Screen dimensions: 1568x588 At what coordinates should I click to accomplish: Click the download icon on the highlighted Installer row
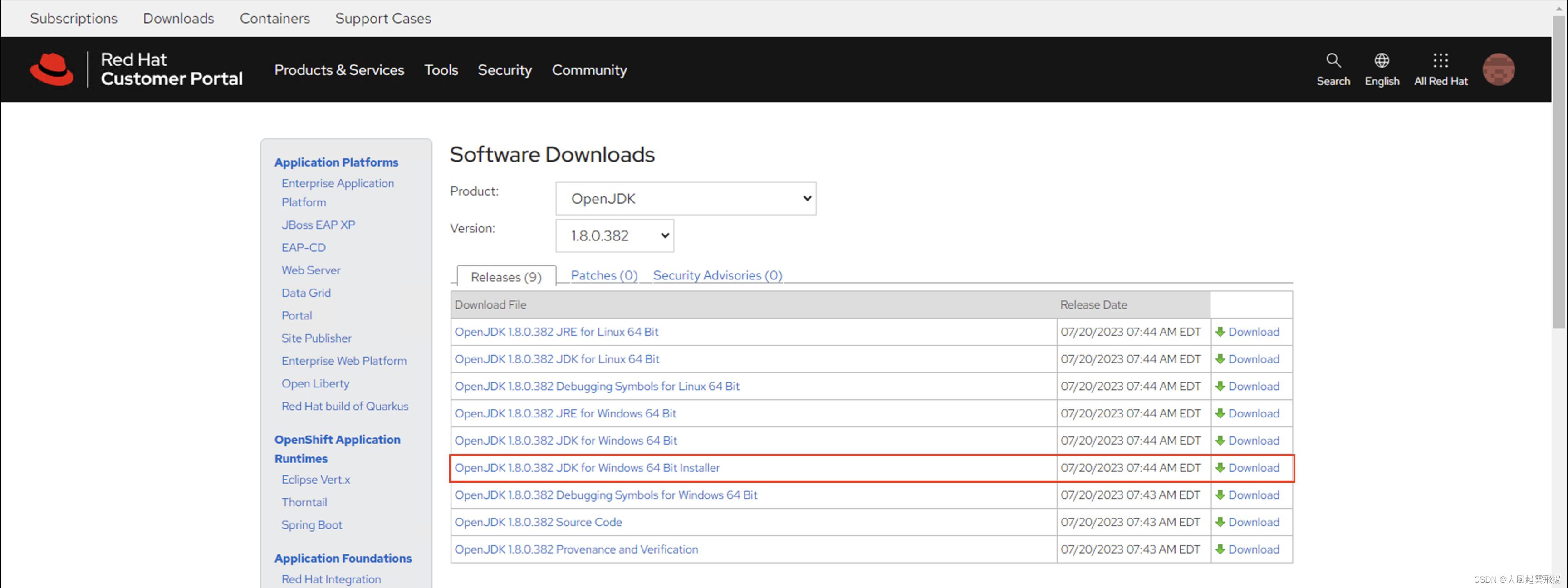pyautogui.click(x=1221, y=467)
